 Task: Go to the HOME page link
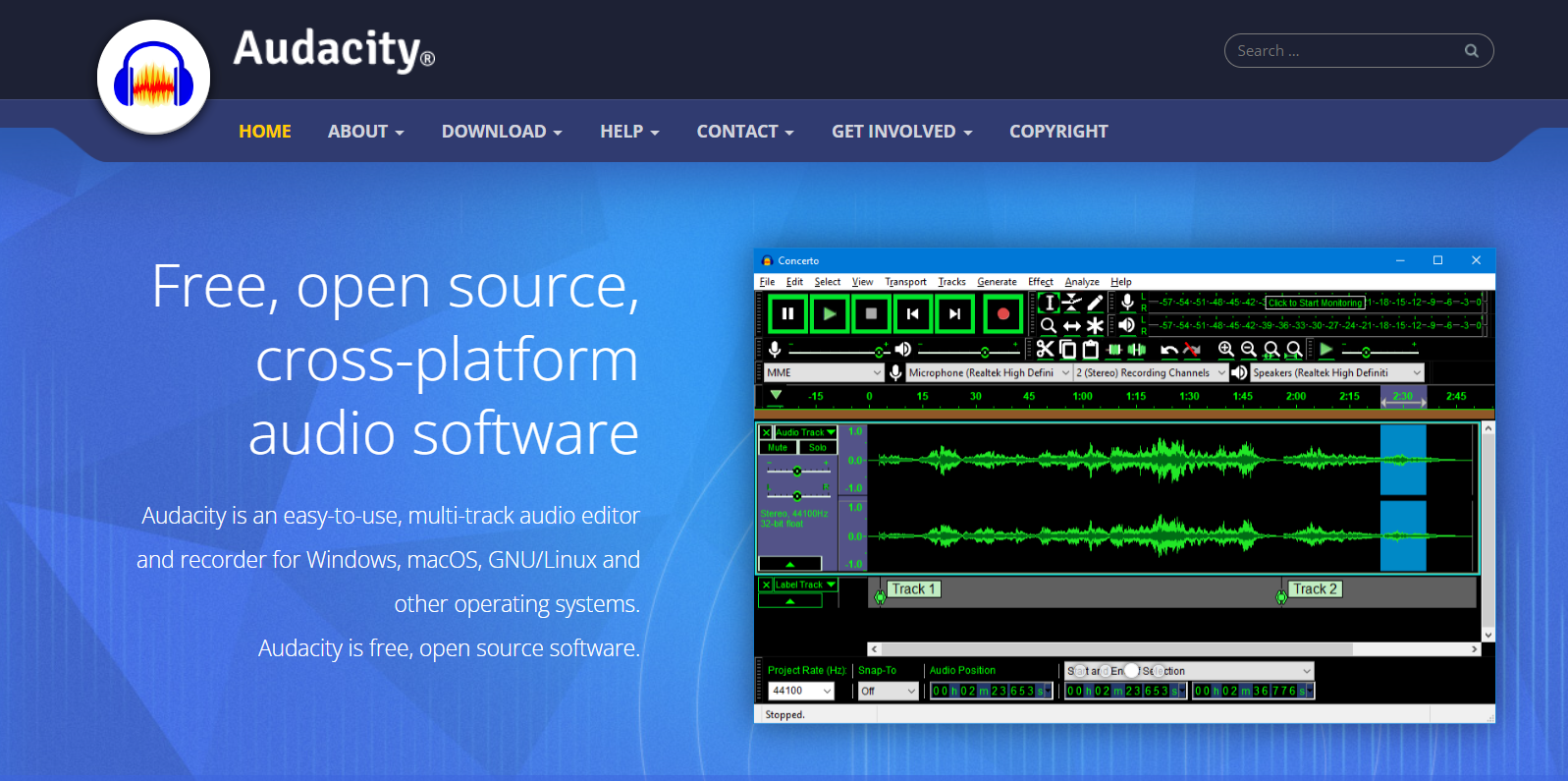point(265,132)
